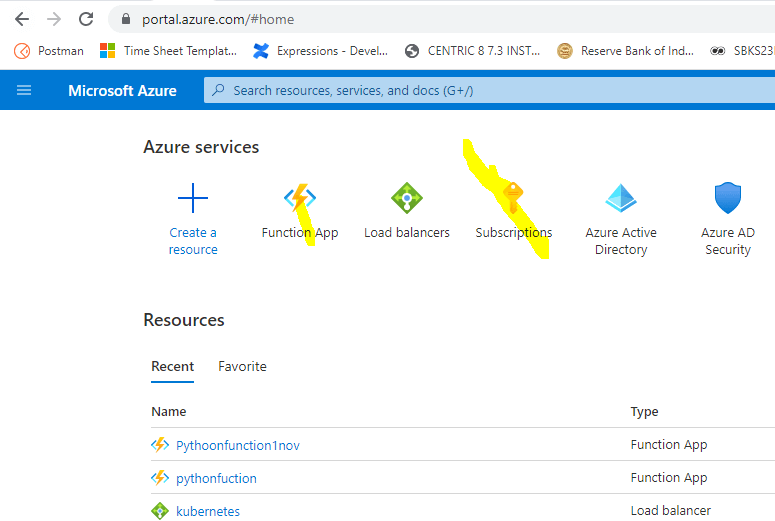Screen dimensions: 775x521
Task: Open the Pythoonfunction1nov resource link
Action: pos(238,445)
